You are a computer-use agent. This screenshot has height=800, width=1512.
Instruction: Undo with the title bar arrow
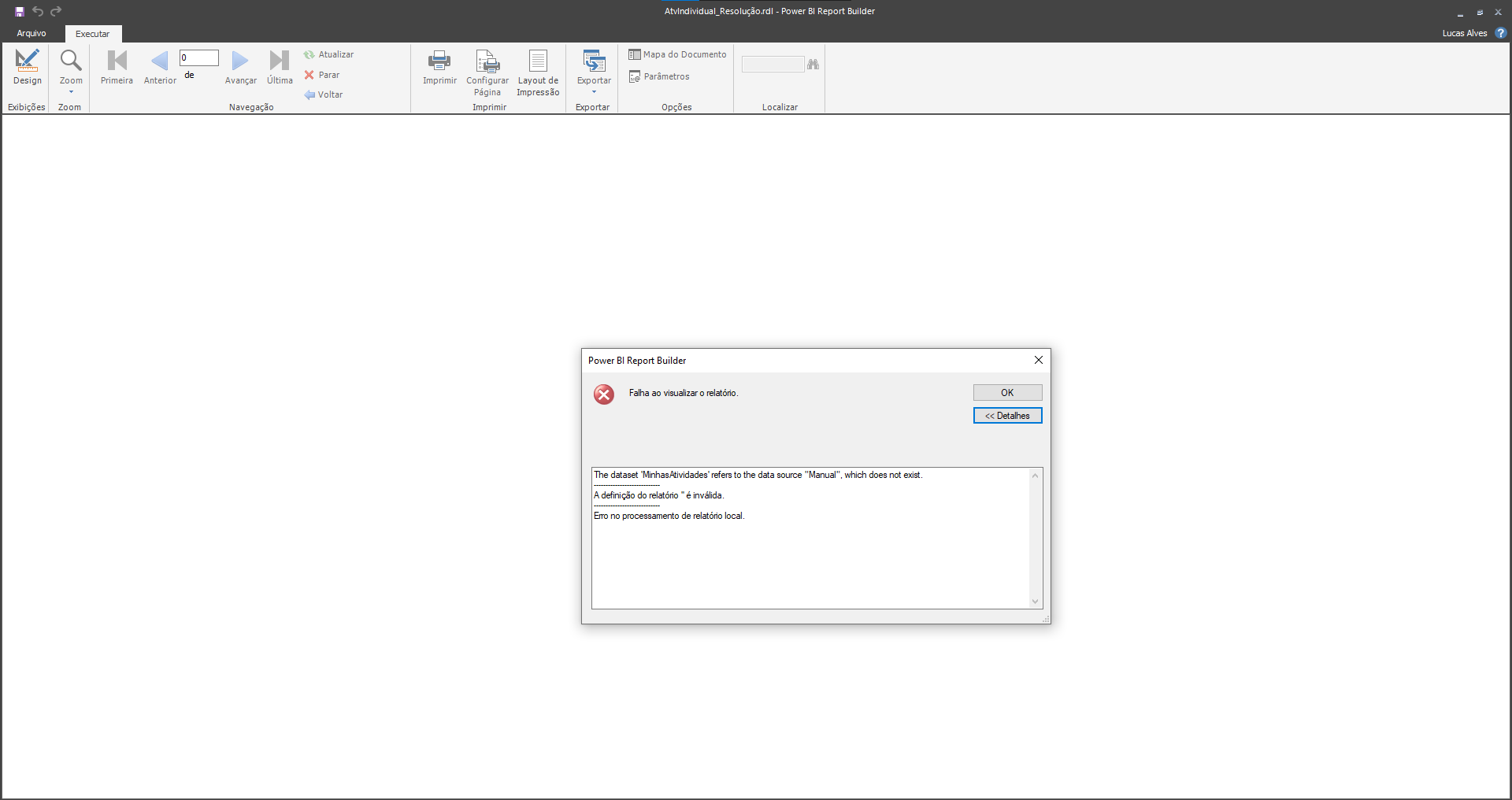(38, 11)
